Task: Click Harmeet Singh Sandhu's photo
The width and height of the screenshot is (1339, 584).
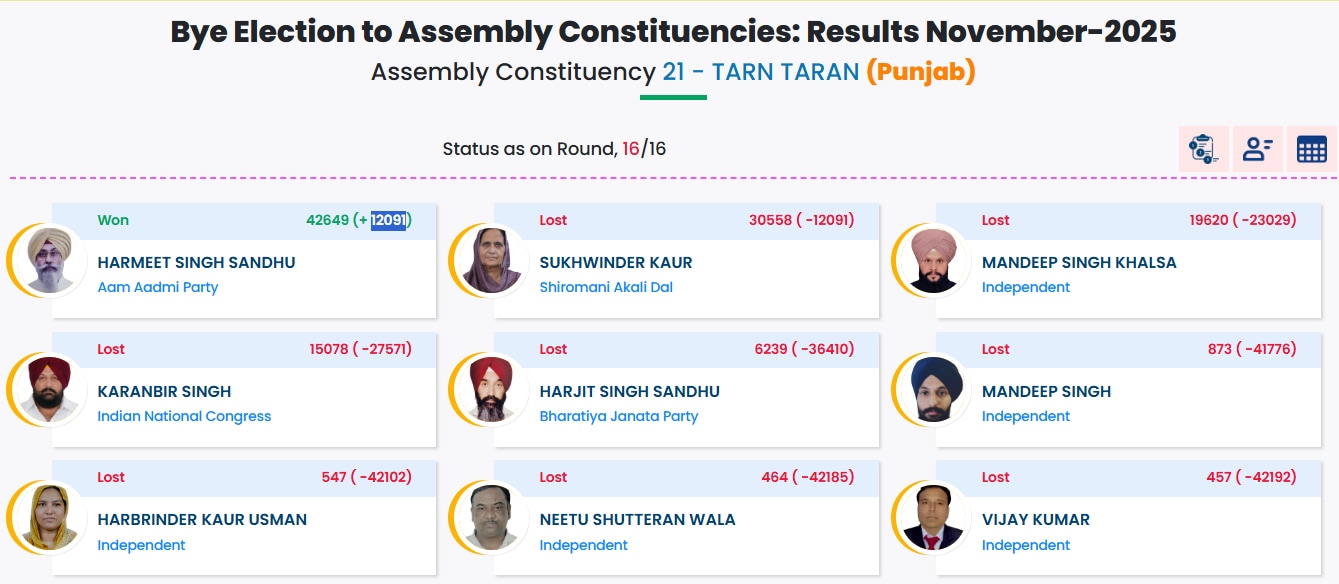Action: 49,260
